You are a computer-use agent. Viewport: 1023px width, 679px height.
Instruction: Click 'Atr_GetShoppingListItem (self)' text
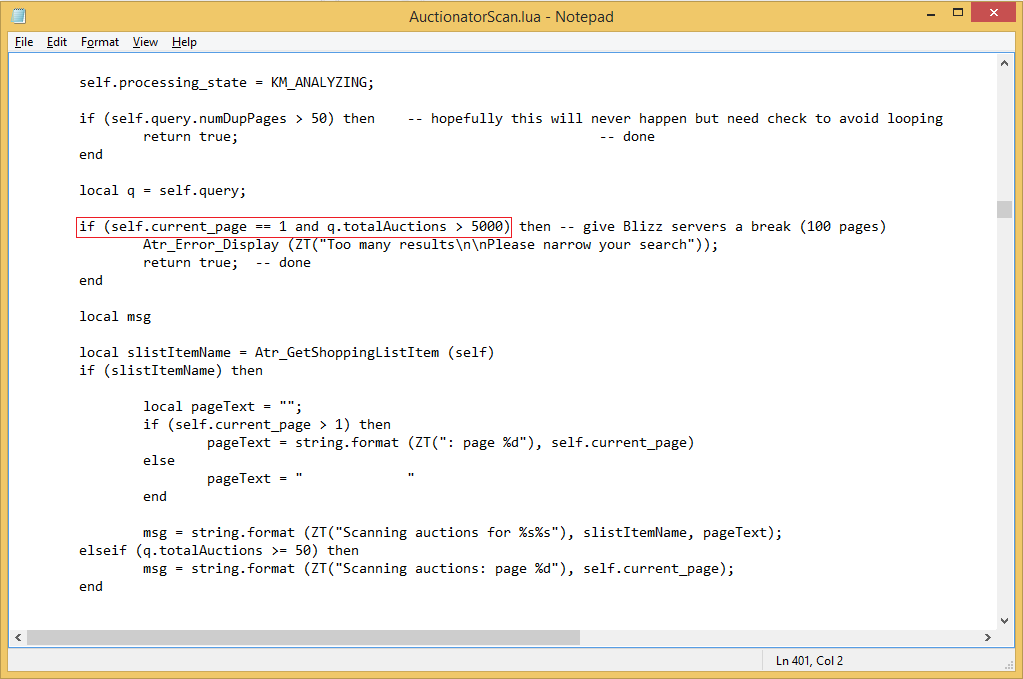pyautogui.click(x=374, y=353)
